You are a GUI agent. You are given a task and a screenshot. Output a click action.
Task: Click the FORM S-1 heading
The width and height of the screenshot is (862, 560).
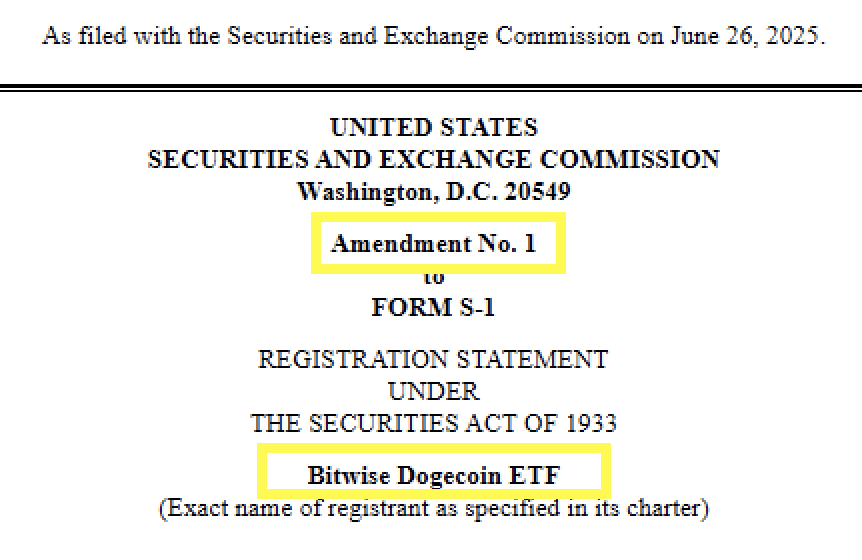point(433,307)
